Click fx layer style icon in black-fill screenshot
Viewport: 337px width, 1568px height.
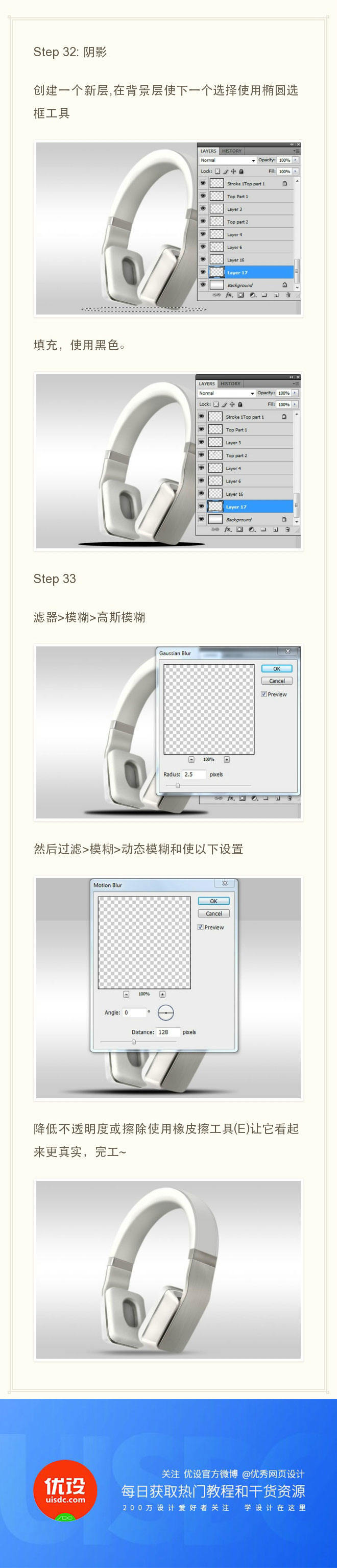tap(228, 529)
